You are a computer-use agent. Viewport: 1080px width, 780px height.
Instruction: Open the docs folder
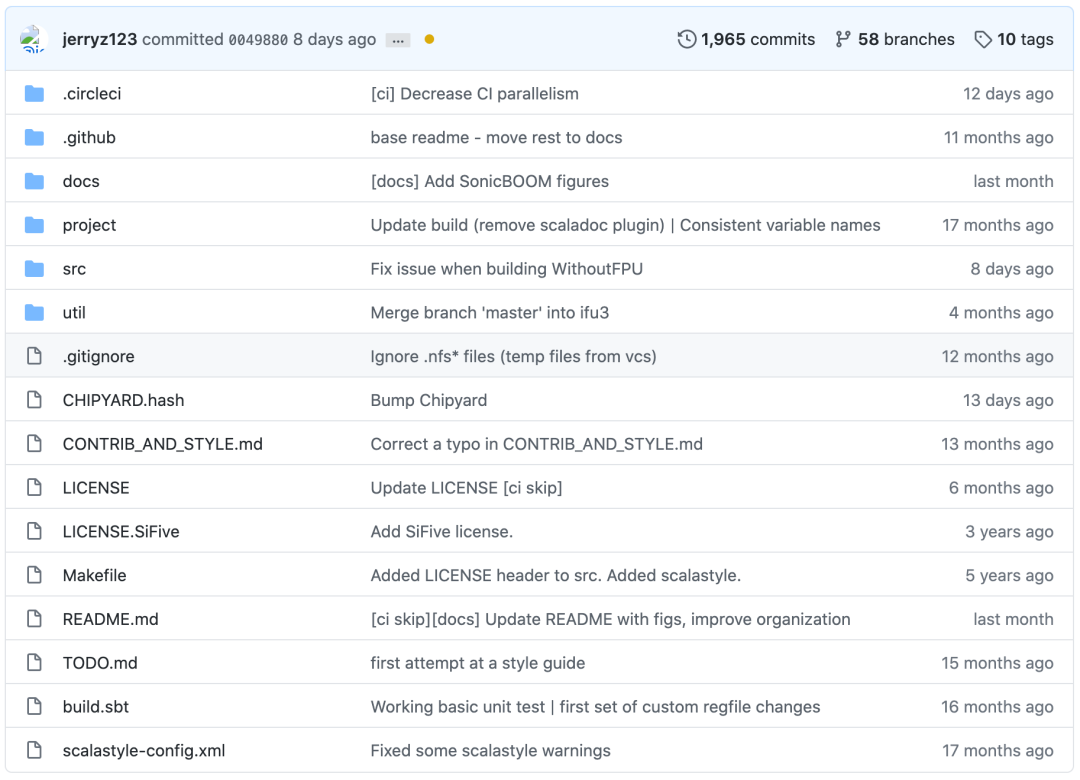[x=81, y=181]
